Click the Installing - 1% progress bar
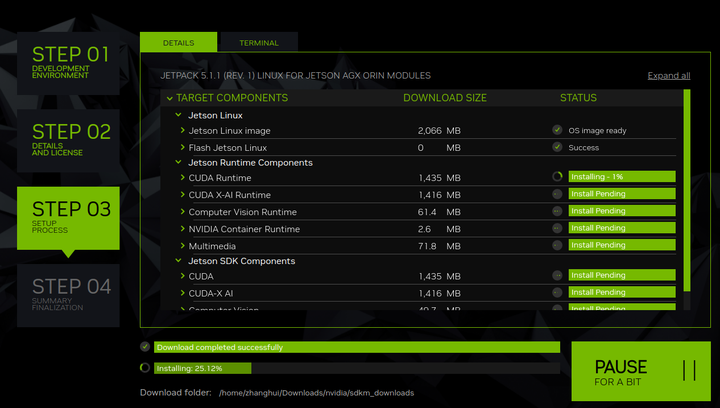This screenshot has height=408, width=720. (622, 177)
